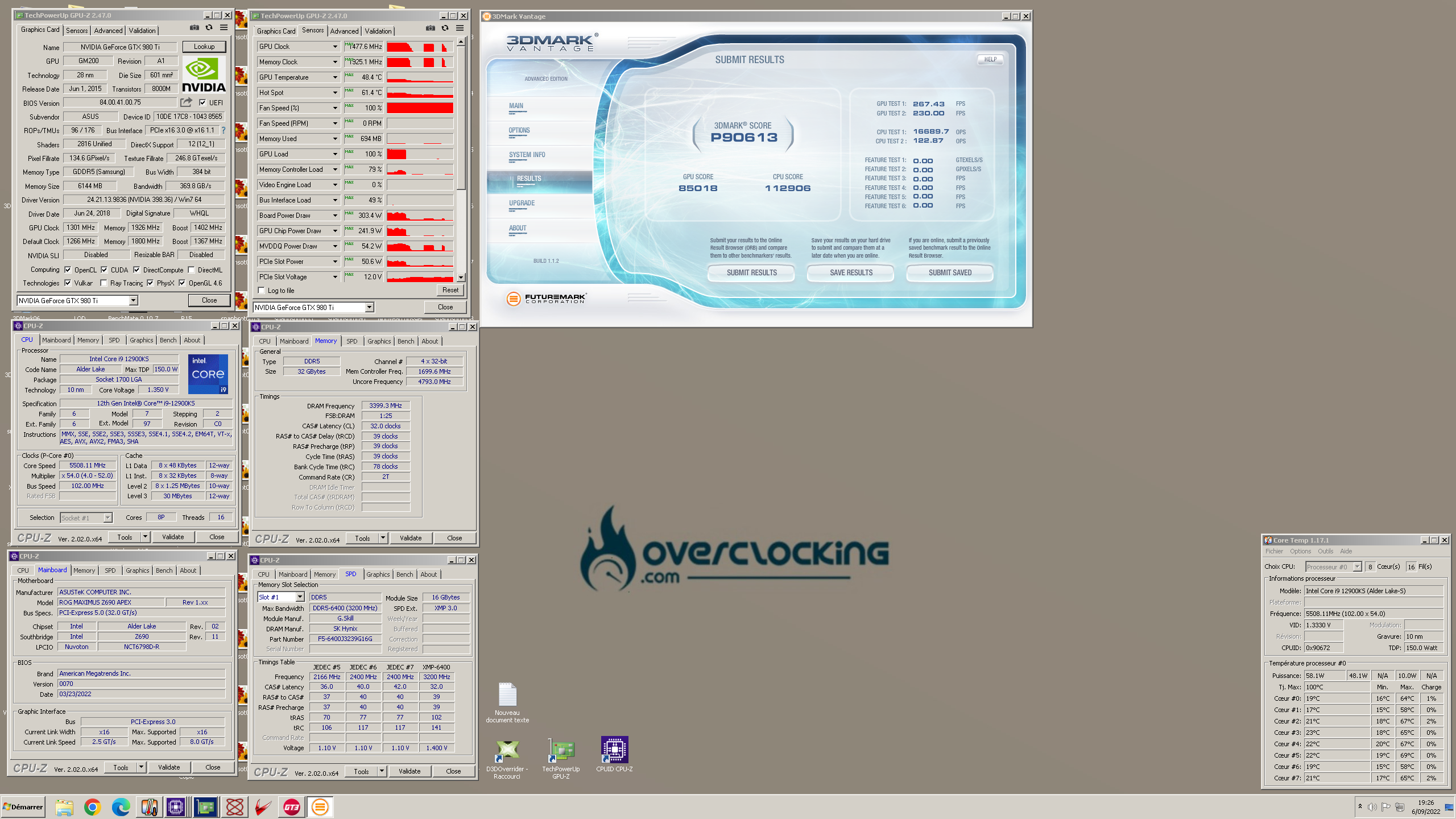Open Options section in 3DMark Vantage
This screenshot has height=819, width=1456.
[519, 130]
